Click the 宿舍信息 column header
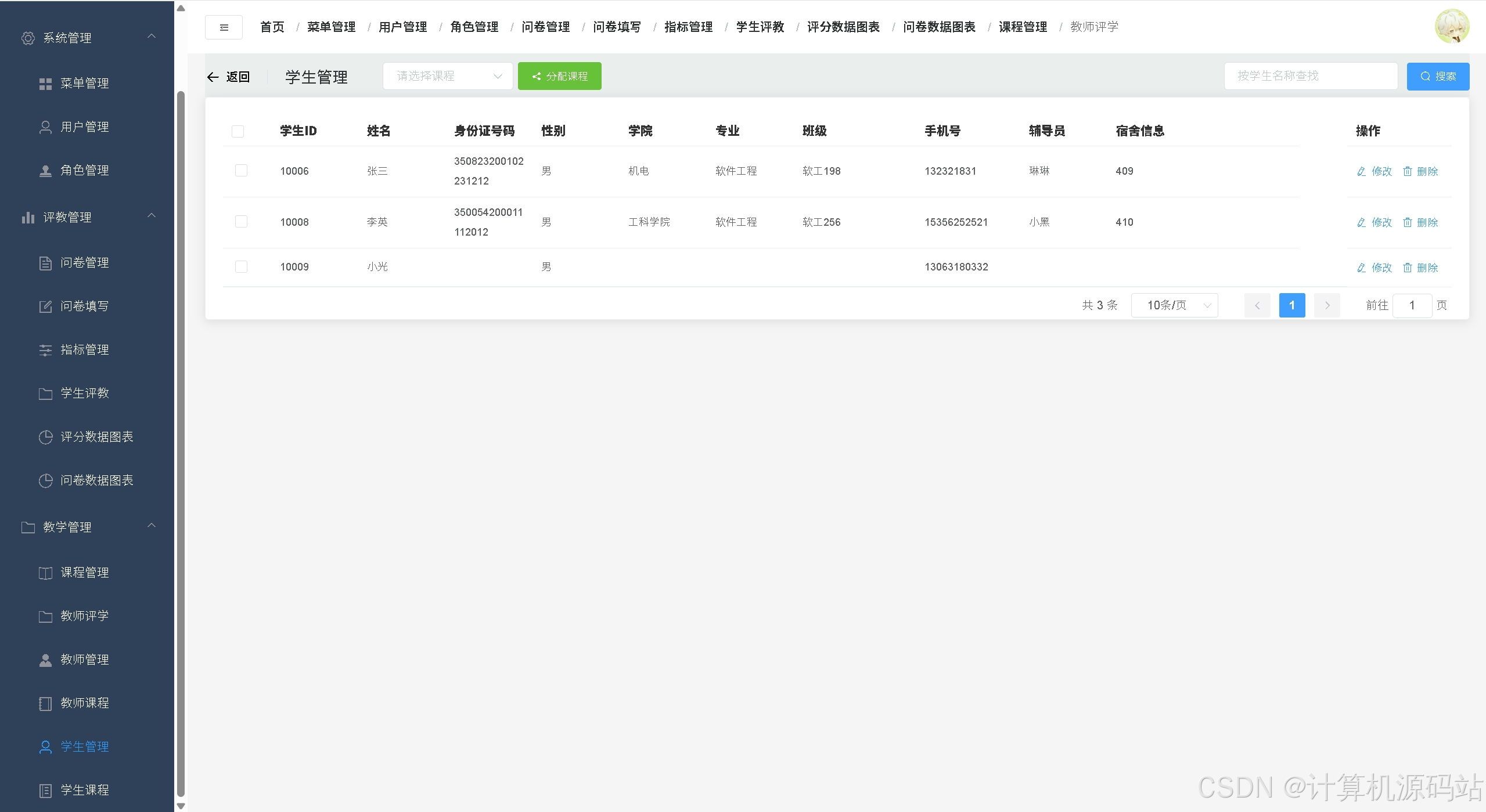Image resolution: width=1486 pixels, height=812 pixels. (1140, 131)
